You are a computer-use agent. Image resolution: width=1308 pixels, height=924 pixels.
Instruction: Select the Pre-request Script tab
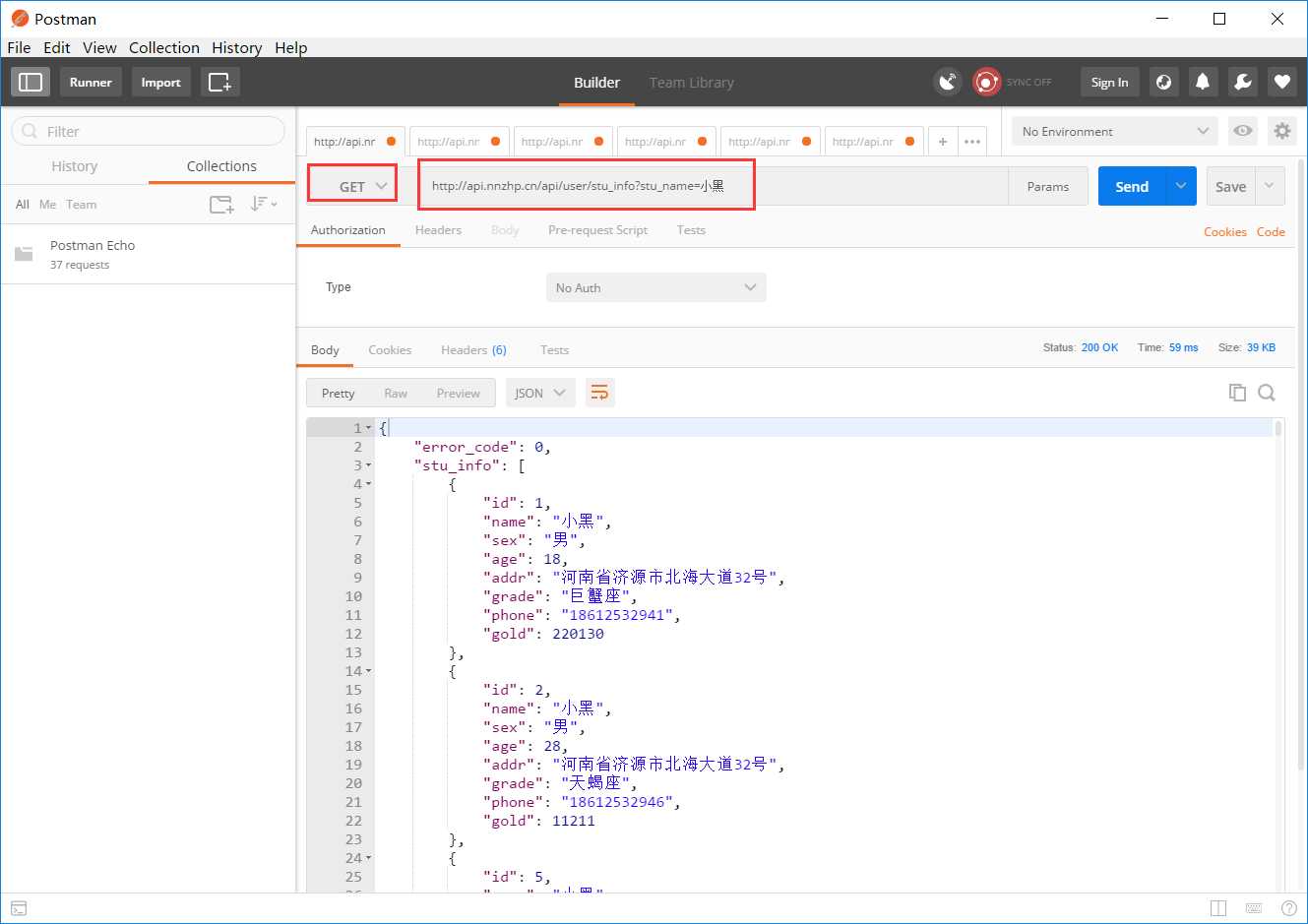point(597,230)
